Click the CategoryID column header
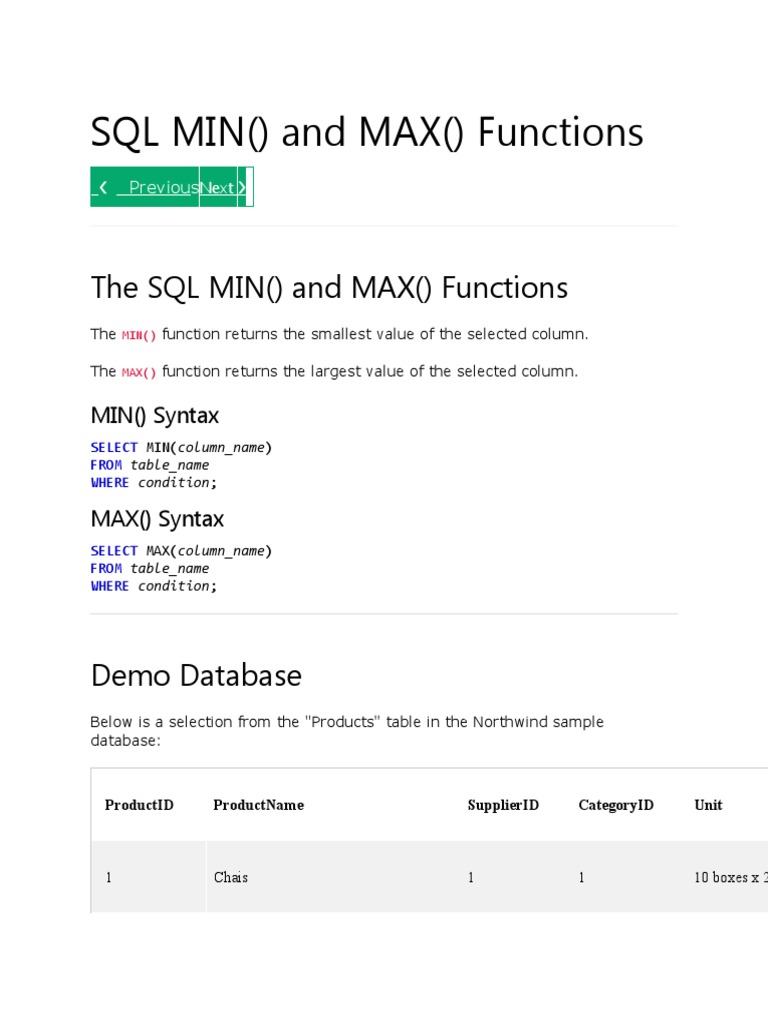768x1024 pixels. pos(616,805)
